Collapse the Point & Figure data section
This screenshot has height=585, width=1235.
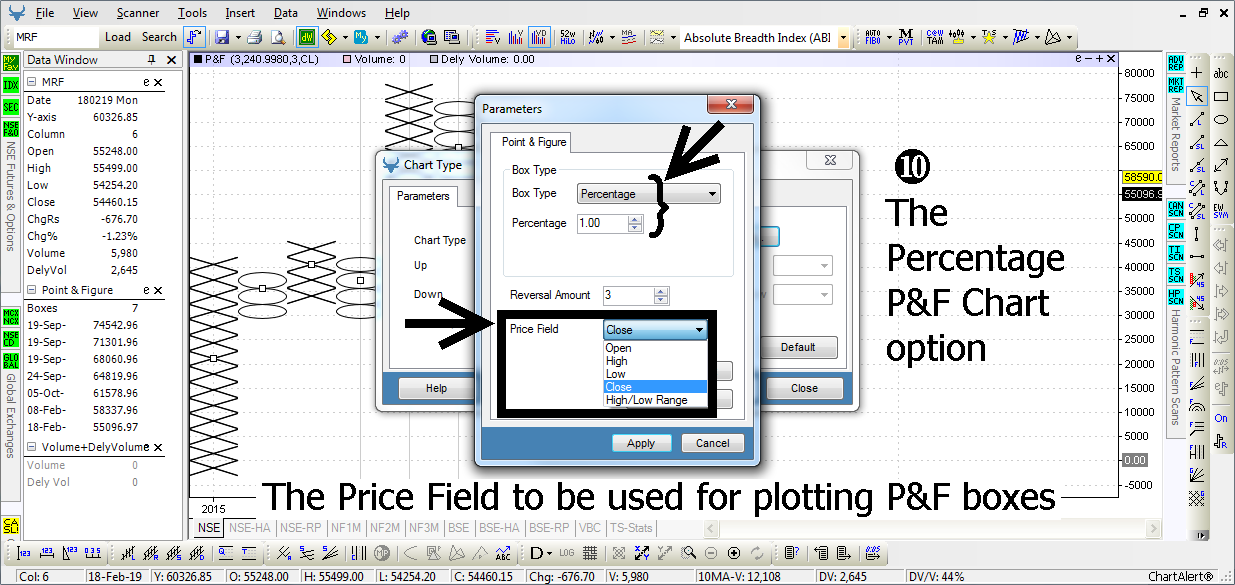31,291
